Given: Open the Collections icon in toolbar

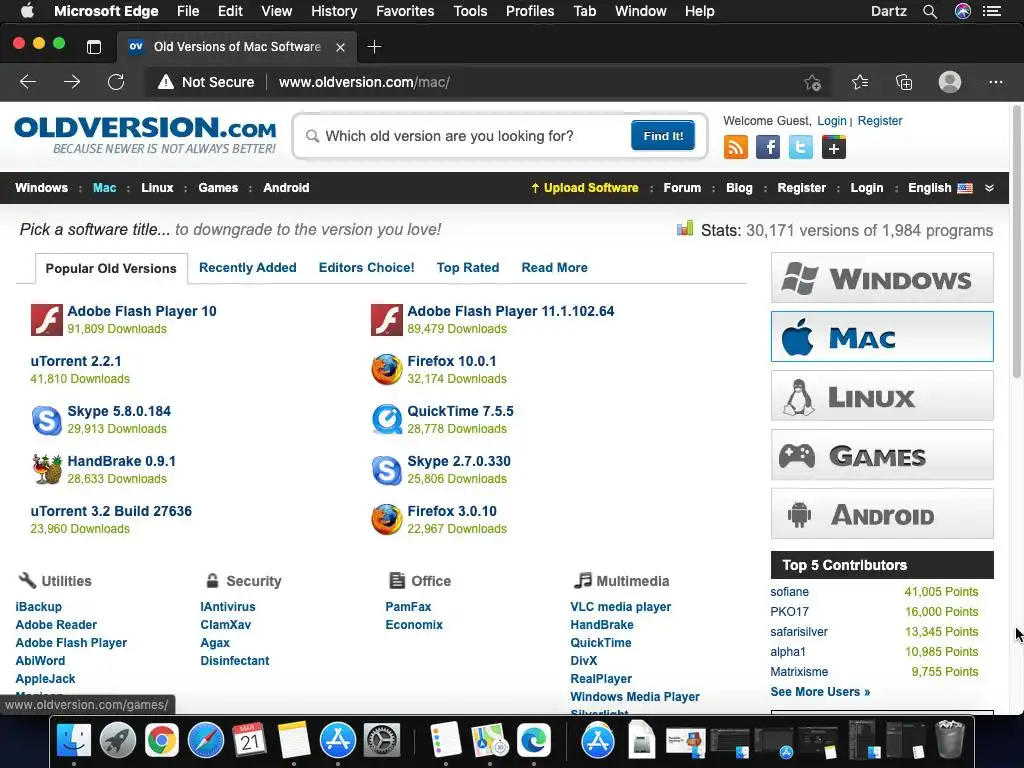Looking at the screenshot, I should coord(904,82).
